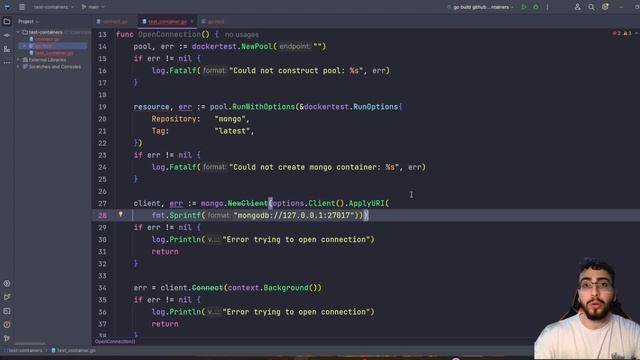
Task: Open Search Everywhere magnifier icon
Action: [x=591, y=7]
